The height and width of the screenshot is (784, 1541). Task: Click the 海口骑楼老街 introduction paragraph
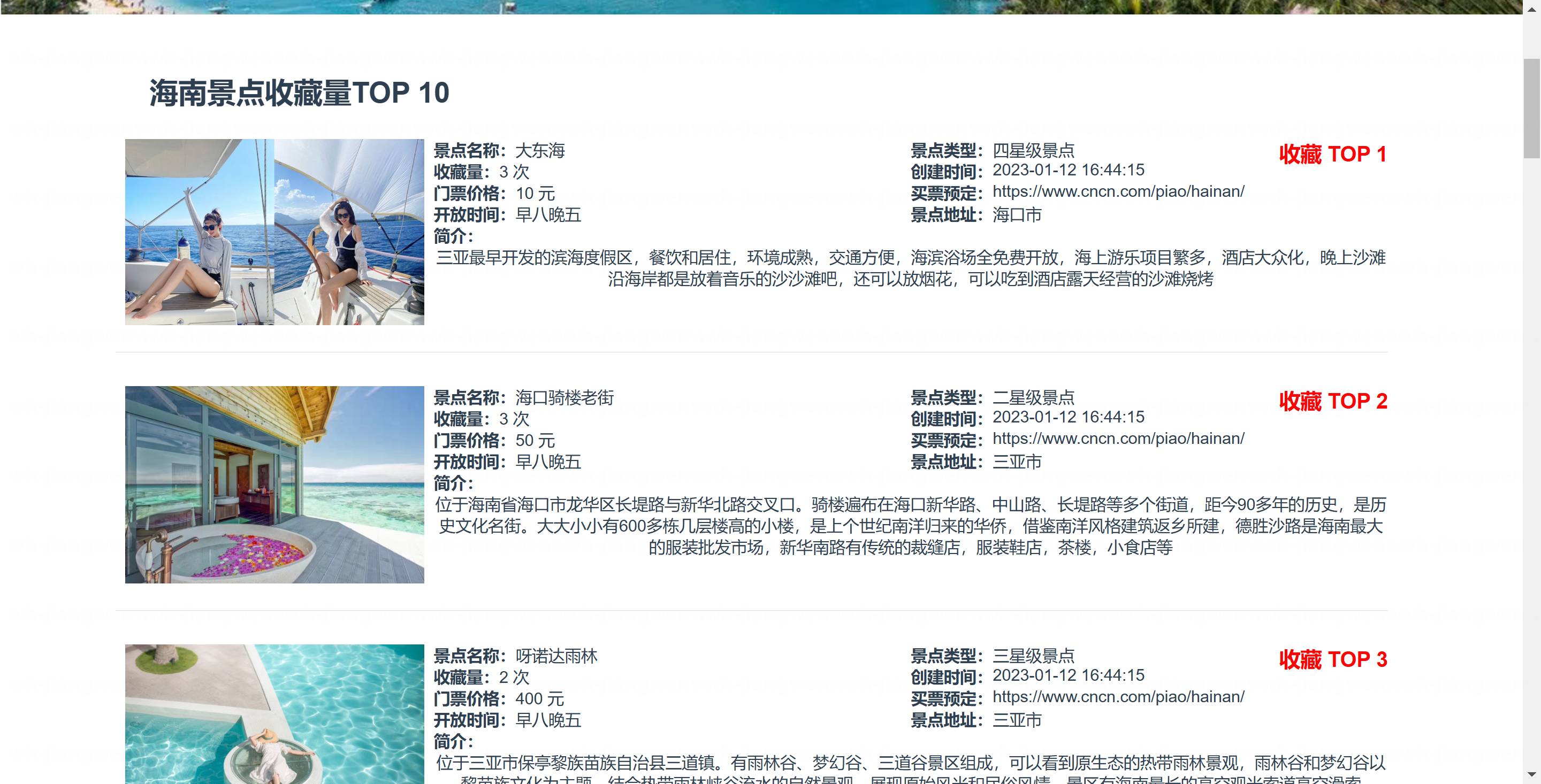(x=910, y=526)
